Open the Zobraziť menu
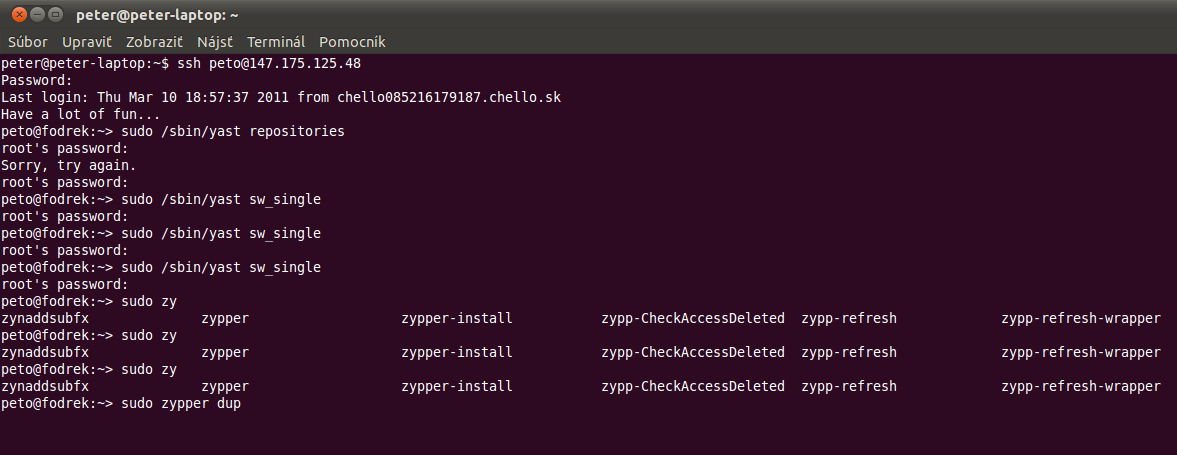The image size is (1177, 455). click(x=154, y=42)
